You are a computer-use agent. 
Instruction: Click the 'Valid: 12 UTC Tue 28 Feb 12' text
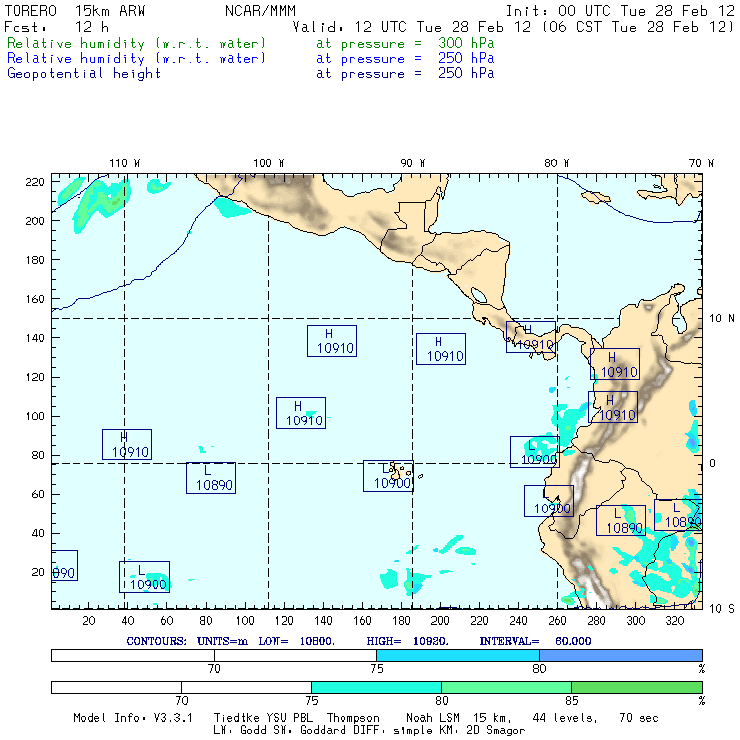point(412,27)
